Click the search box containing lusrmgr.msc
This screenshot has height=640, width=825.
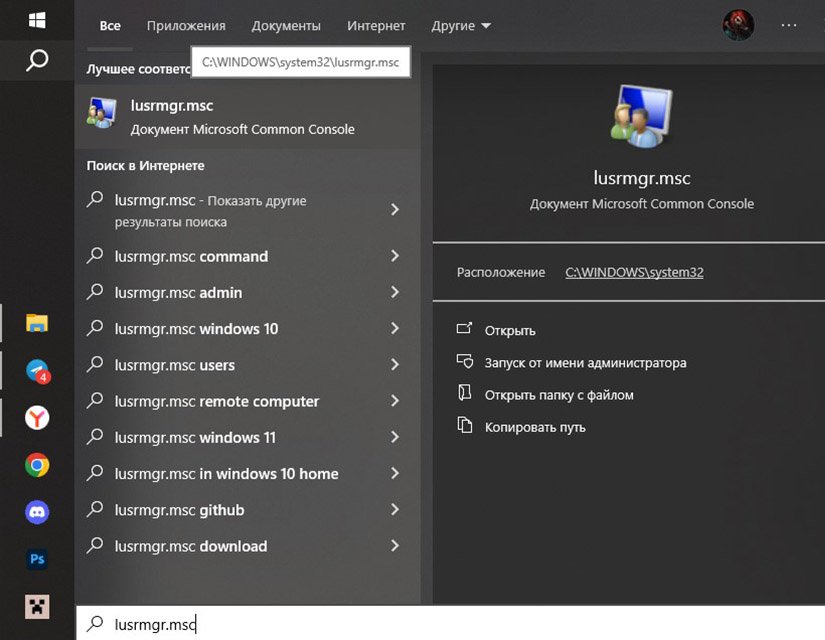click(450, 623)
